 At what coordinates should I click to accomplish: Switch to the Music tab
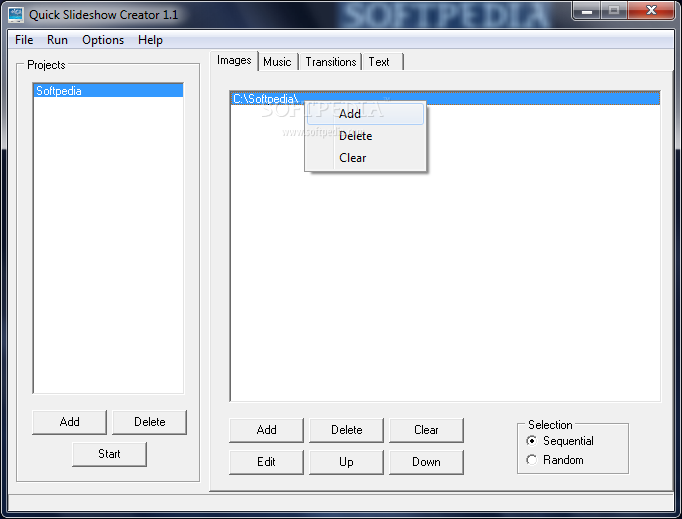click(x=277, y=62)
